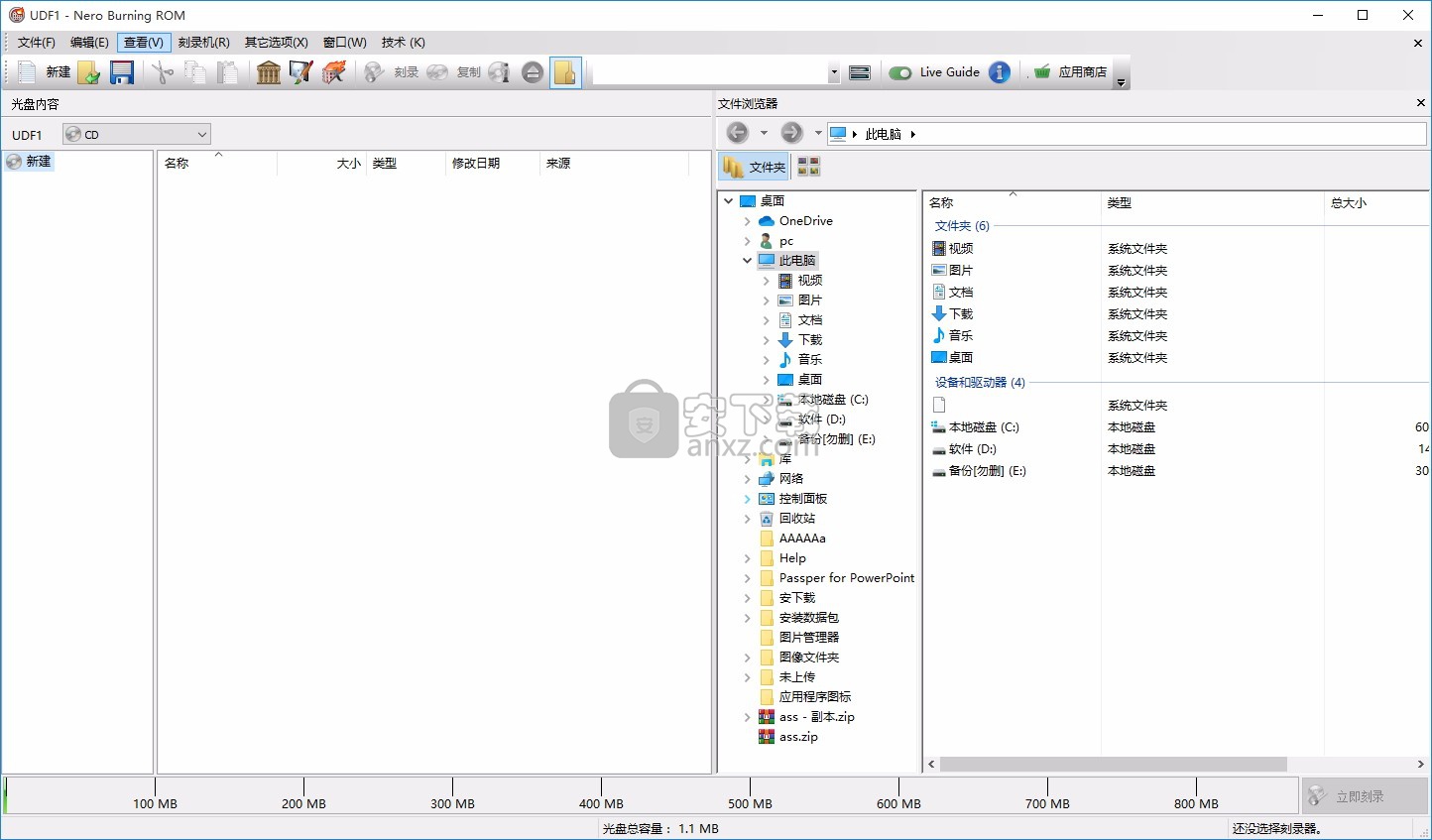Click the Cut scissors icon
Viewport: 1432px width, 840px height.
pyautogui.click(x=163, y=72)
